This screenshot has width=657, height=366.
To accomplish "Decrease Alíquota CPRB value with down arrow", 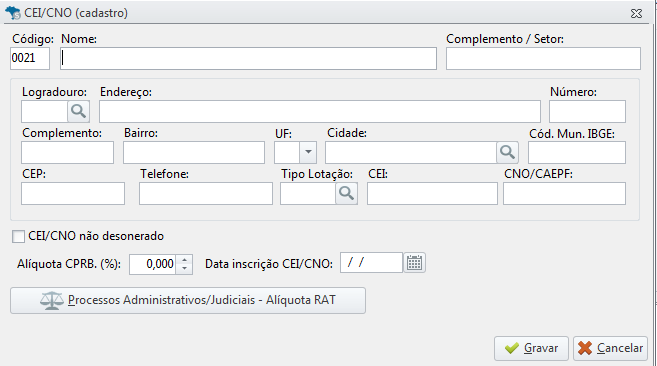I will coord(184,269).
